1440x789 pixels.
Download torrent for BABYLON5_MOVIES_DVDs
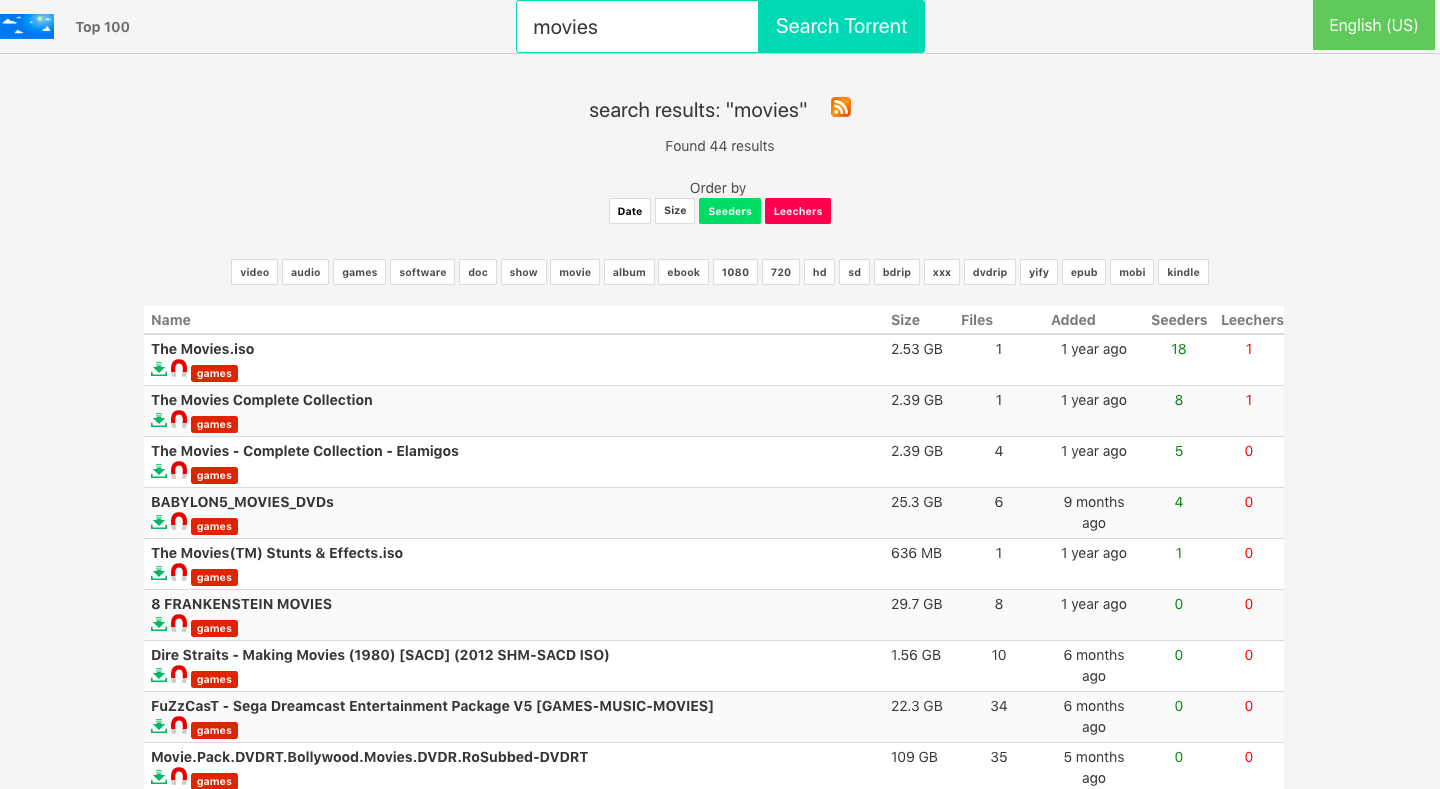coord(159,522)
